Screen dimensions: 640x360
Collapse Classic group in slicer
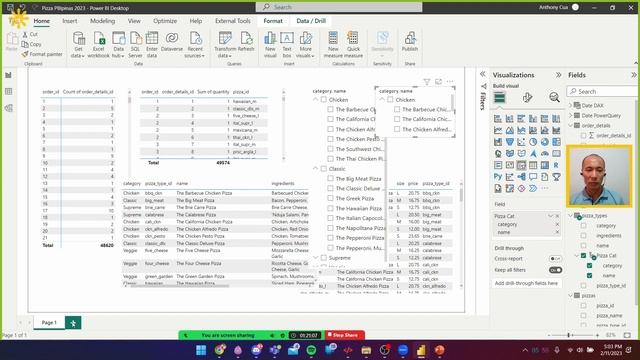click(316, 169)
